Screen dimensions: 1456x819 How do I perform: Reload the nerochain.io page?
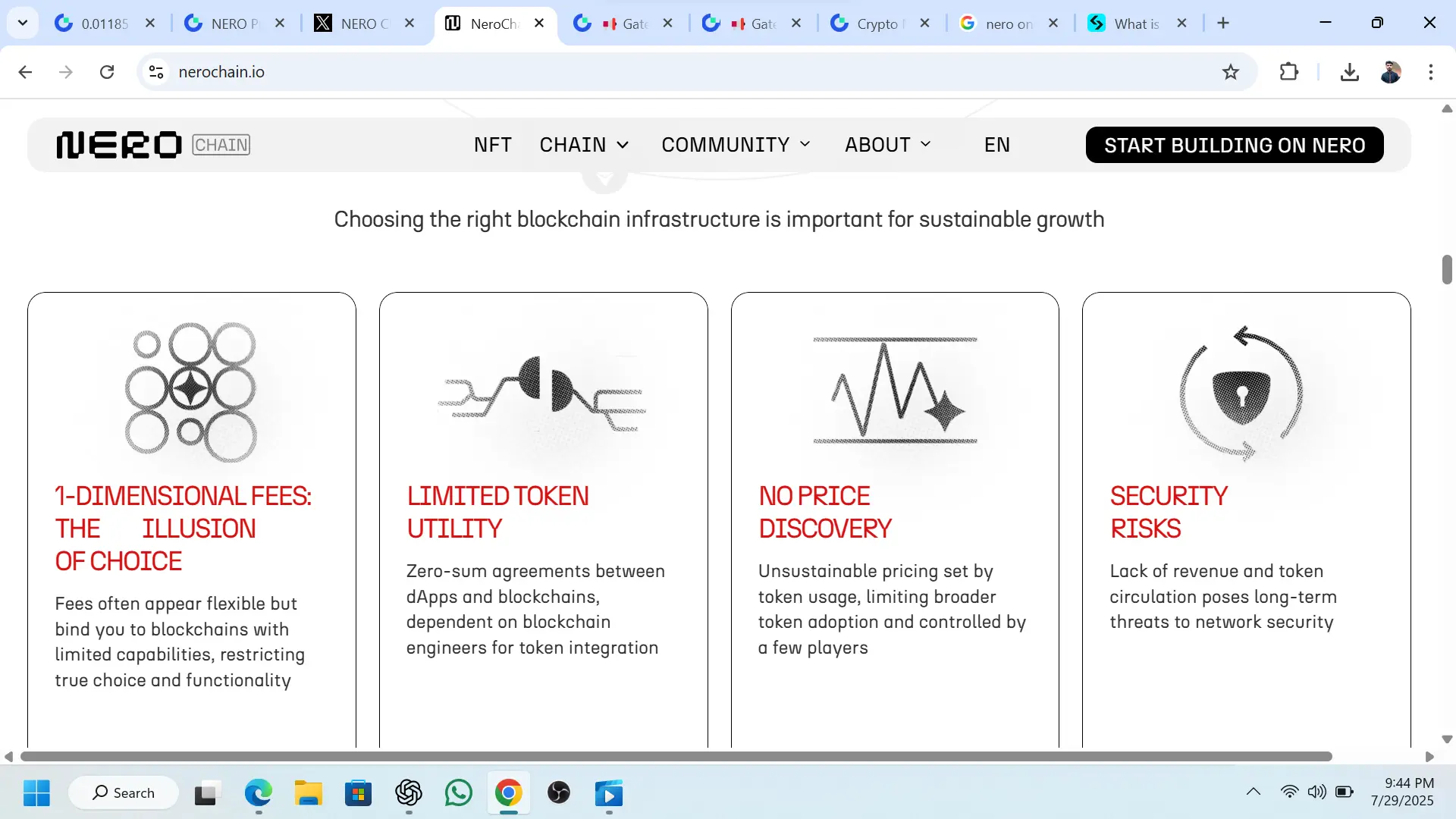point(107,72)
